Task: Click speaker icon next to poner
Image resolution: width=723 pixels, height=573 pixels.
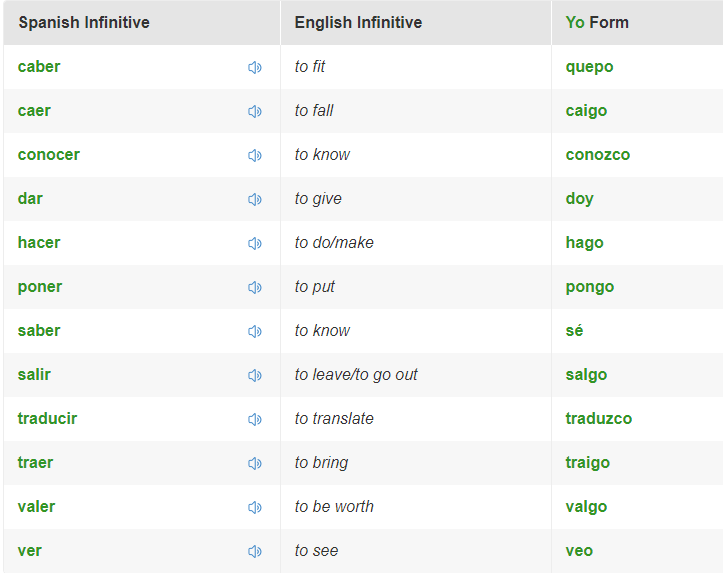Action: click(255, 287)
